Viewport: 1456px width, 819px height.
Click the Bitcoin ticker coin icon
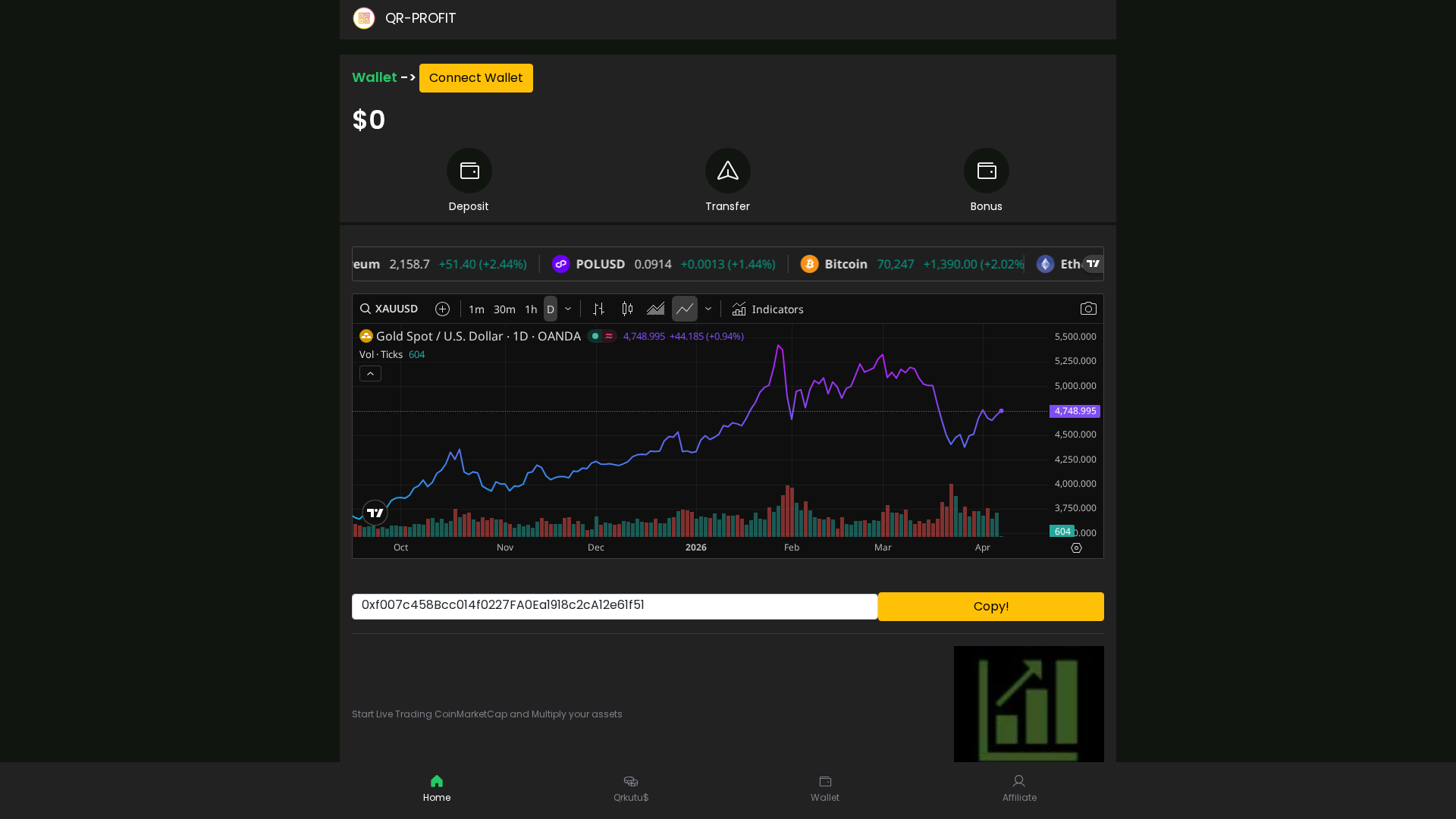tap(810, 264)
